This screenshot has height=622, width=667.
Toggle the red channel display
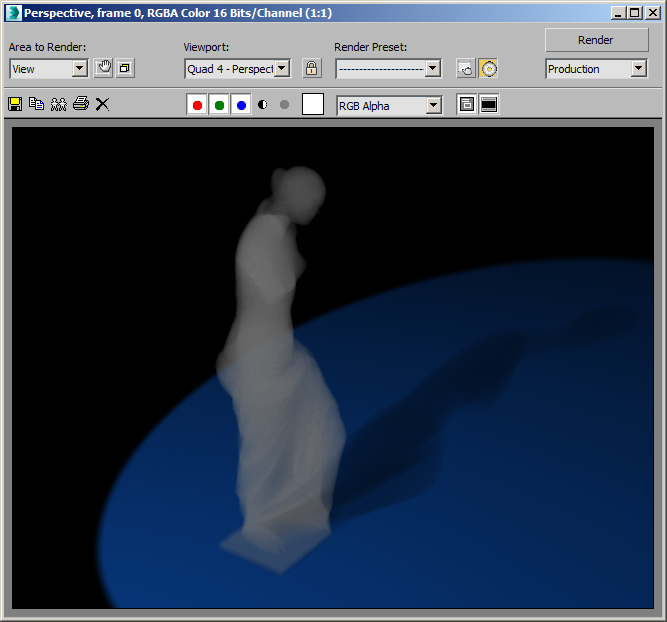tap(197, 105)
